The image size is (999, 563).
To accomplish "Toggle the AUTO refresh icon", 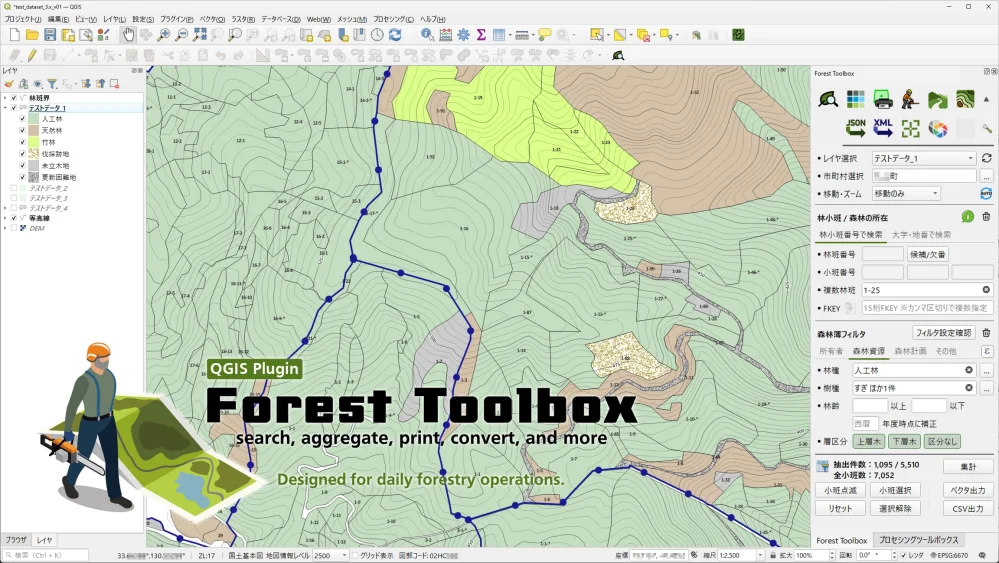I will pos(986,193).
